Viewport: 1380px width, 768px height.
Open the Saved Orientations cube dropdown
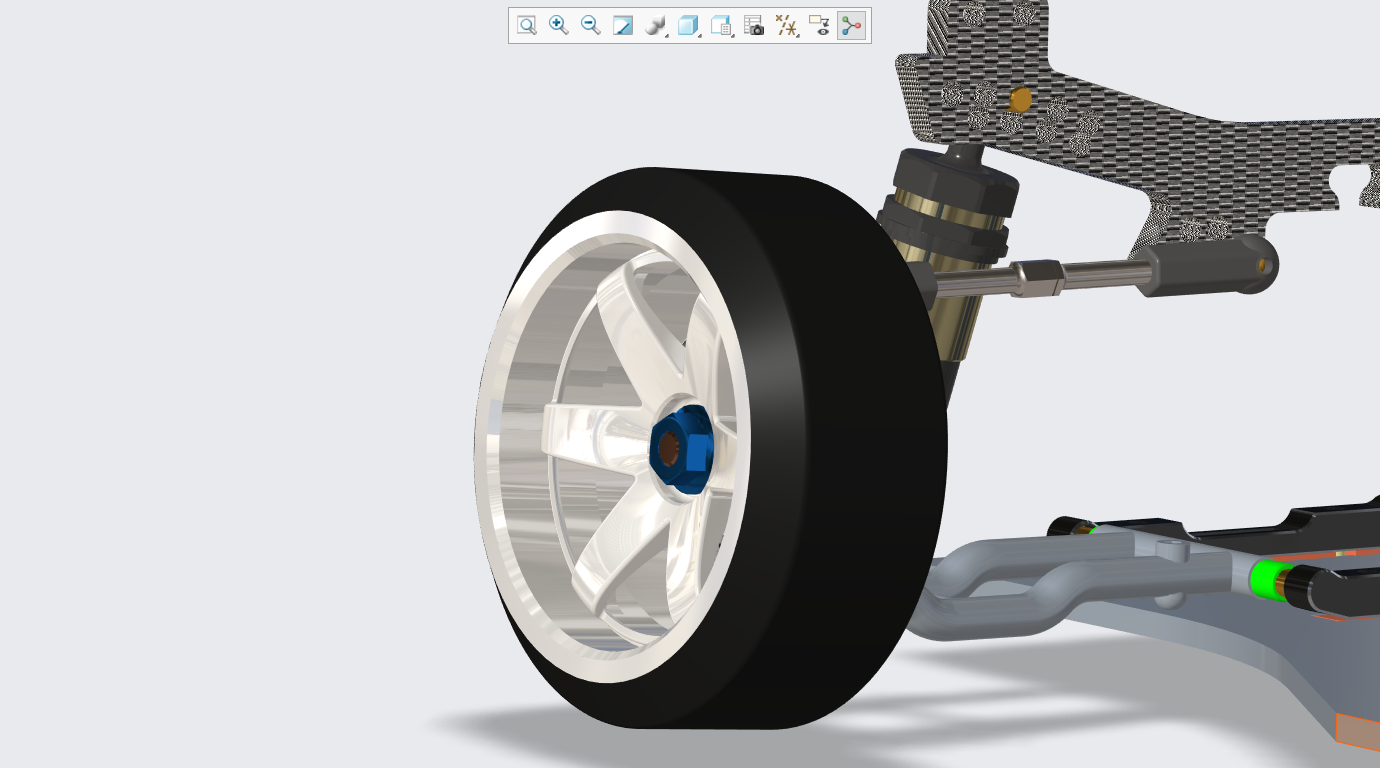click(x=689, y=26)
